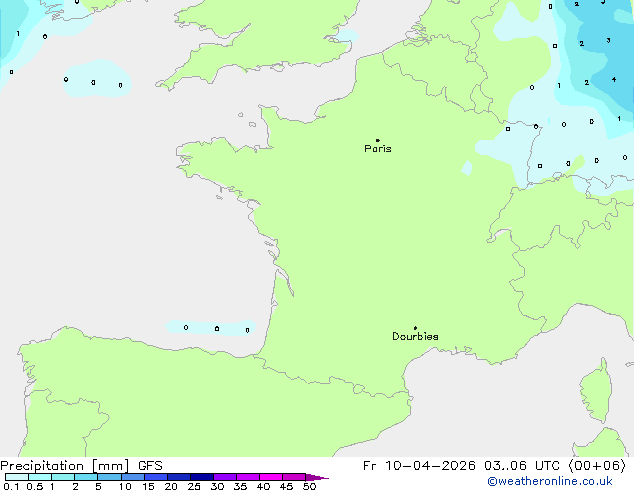Click the legend value '50'
This screenshot has width=634, height=490.
(x=309, y=486)
